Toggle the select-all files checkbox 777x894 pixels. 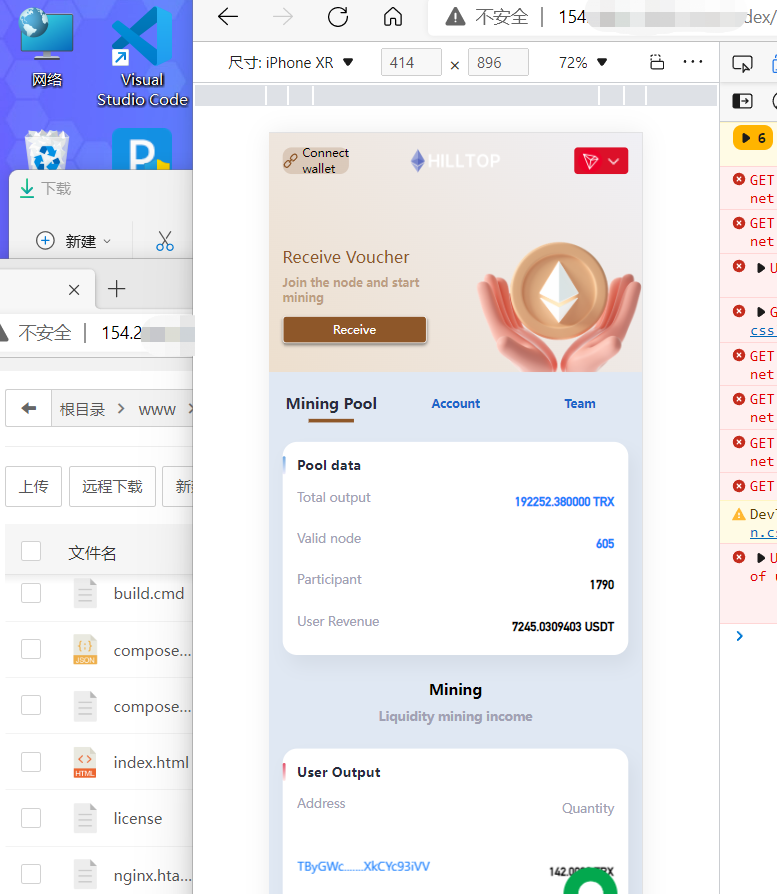click(x=31, y=552)
